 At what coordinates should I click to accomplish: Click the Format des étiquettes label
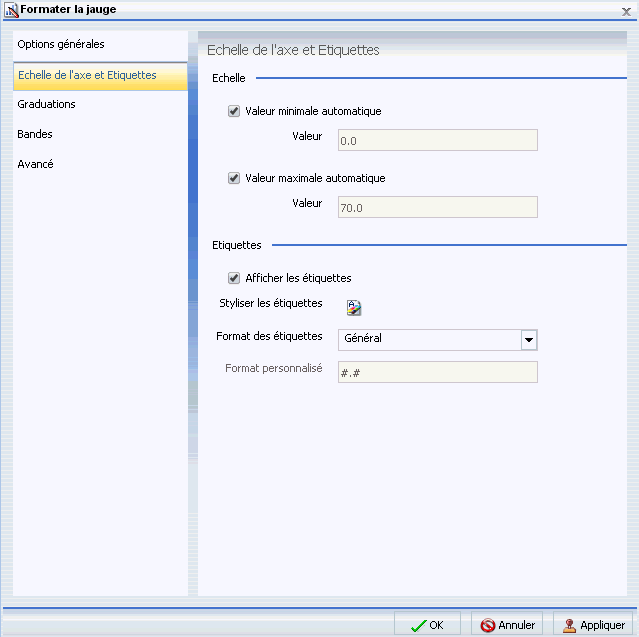(269, 336)
